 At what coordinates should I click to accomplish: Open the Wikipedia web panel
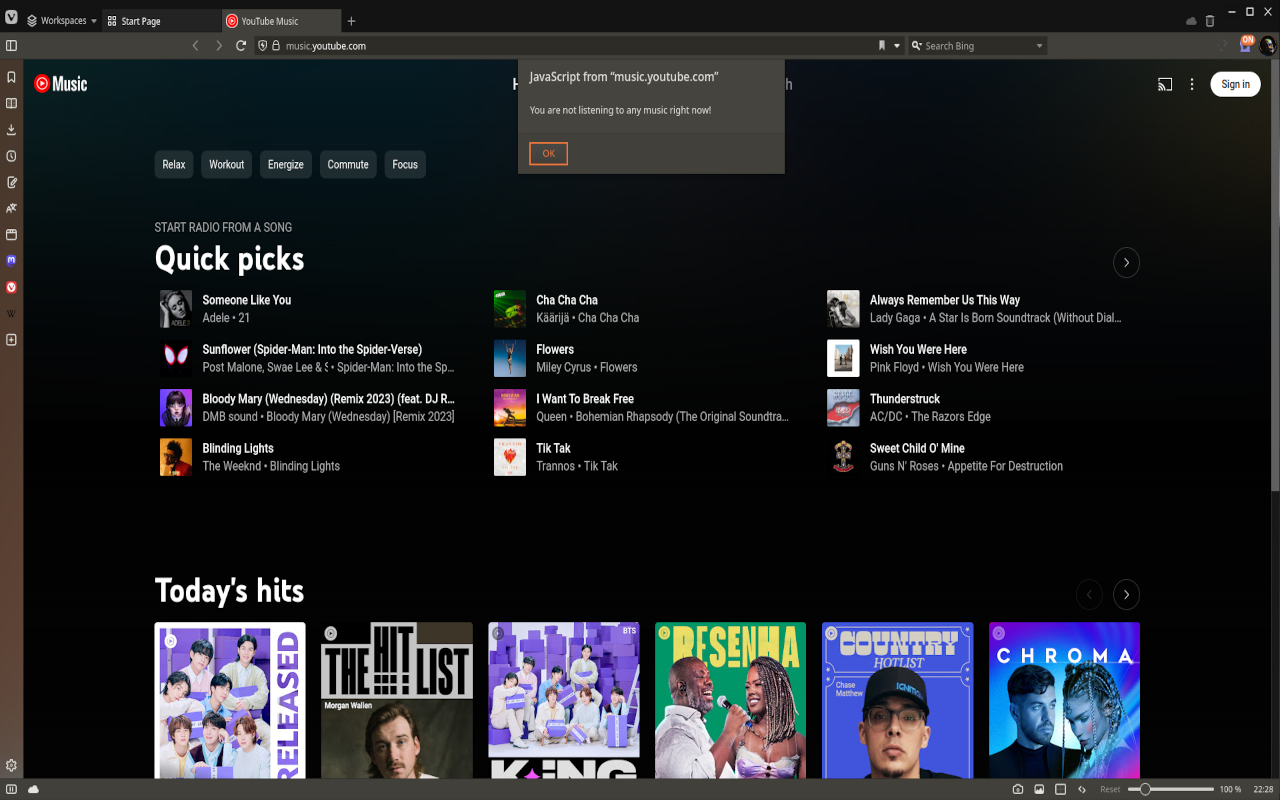(x=11, y=313)
